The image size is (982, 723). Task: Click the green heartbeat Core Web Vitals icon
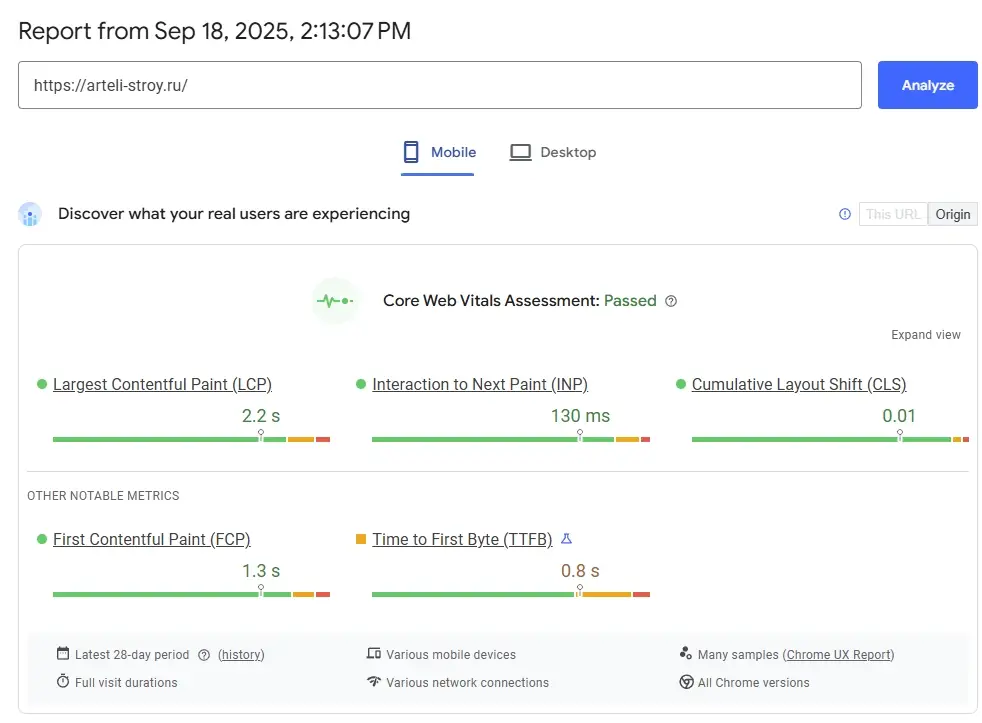(x=335, y=301)
